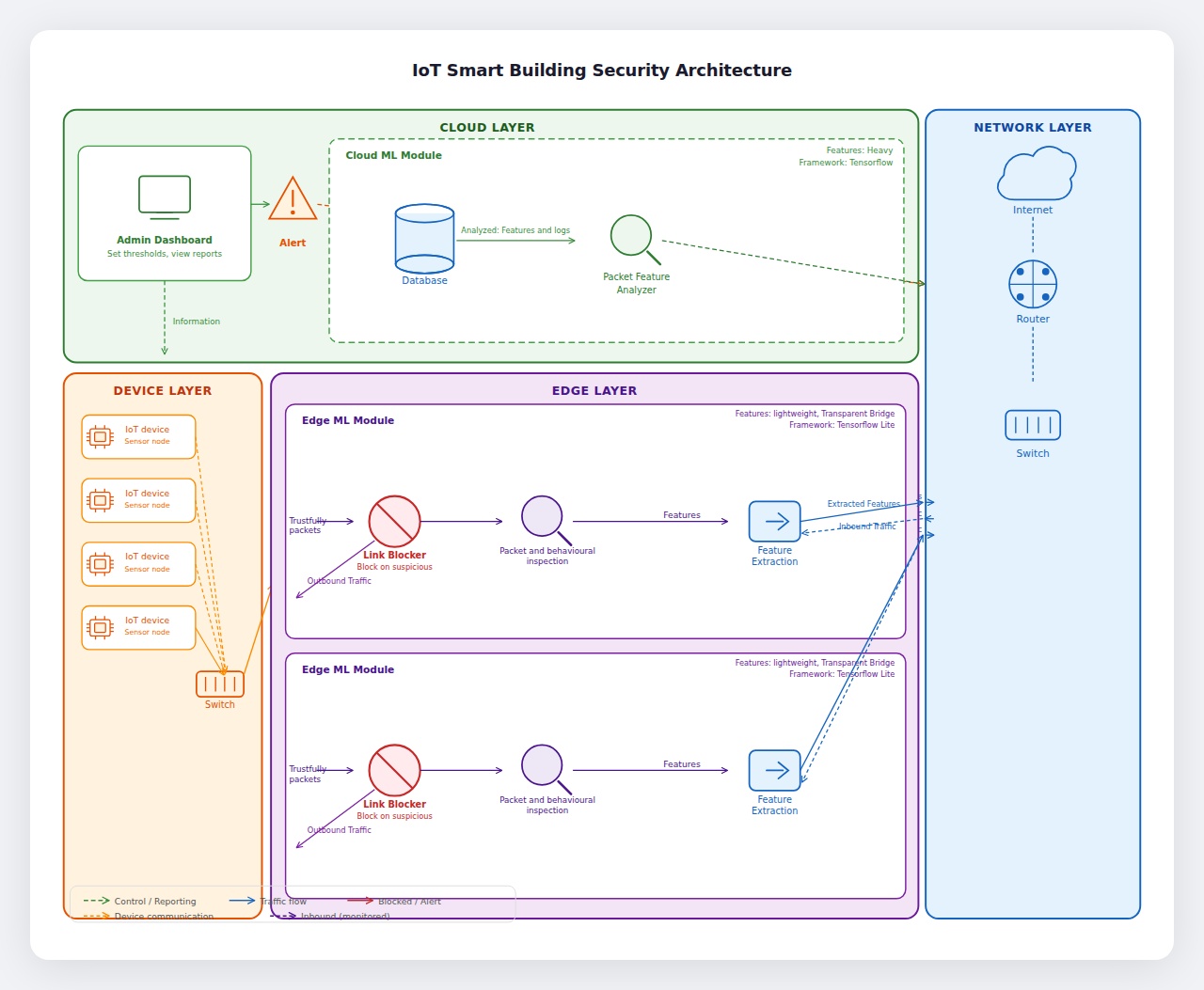
Task: Select the Packet Feature Analyzer magnifier icon
Action: (636, 240)
